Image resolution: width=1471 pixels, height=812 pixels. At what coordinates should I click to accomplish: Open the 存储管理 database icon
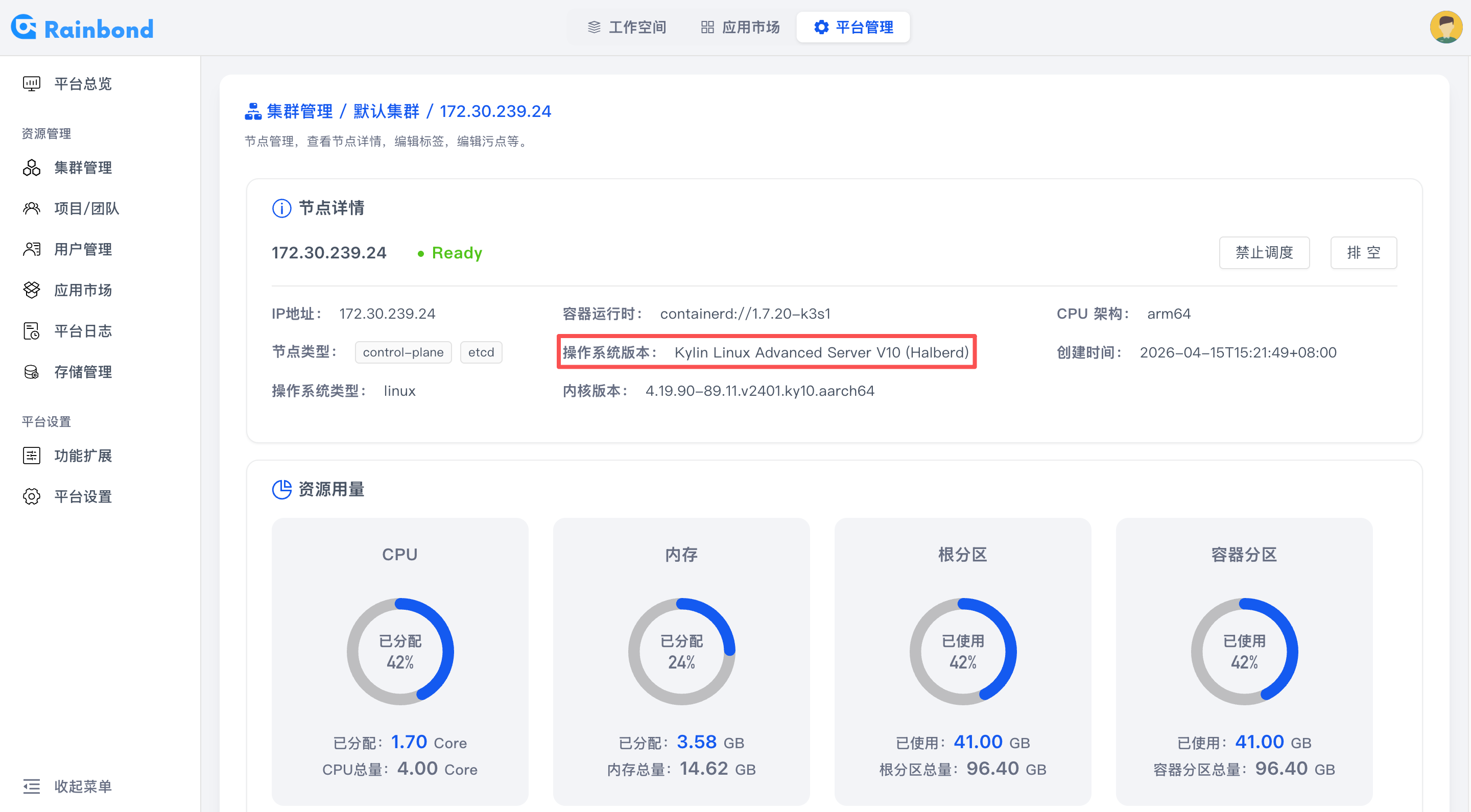pos(31,372)
